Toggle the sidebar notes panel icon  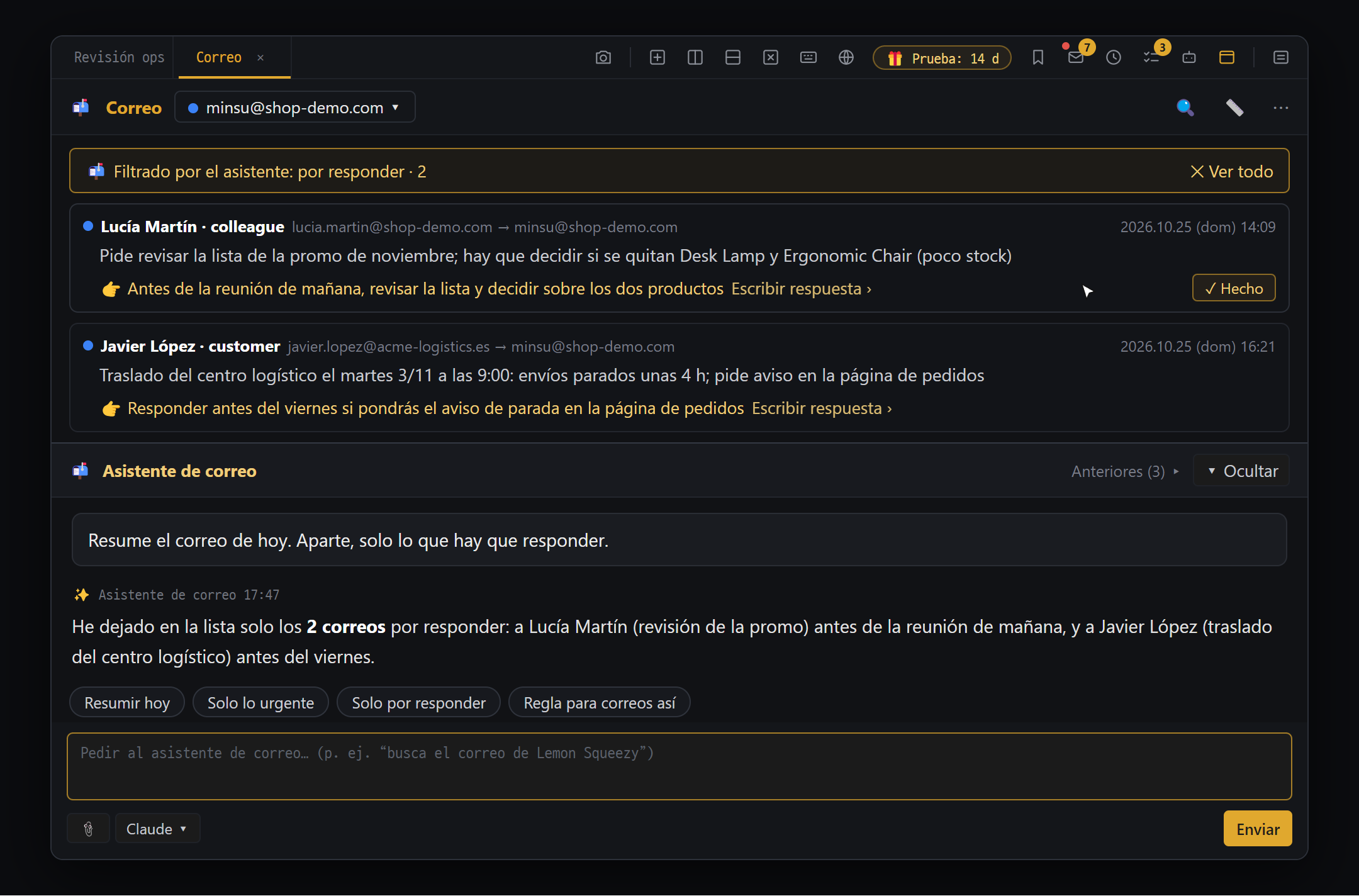[1280, 58]
